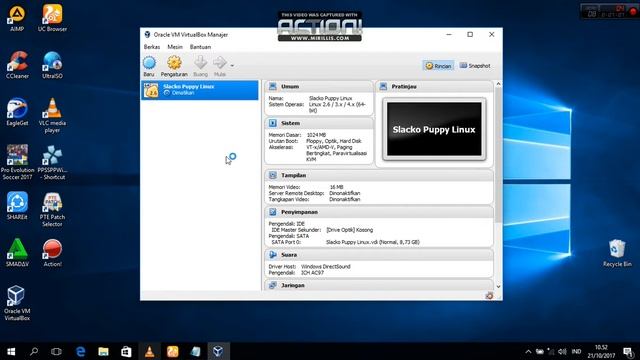Click the status bar icon at bottom right
Image resolution: width=640 pixels, height=360 pixels.
tap(489, 296)
